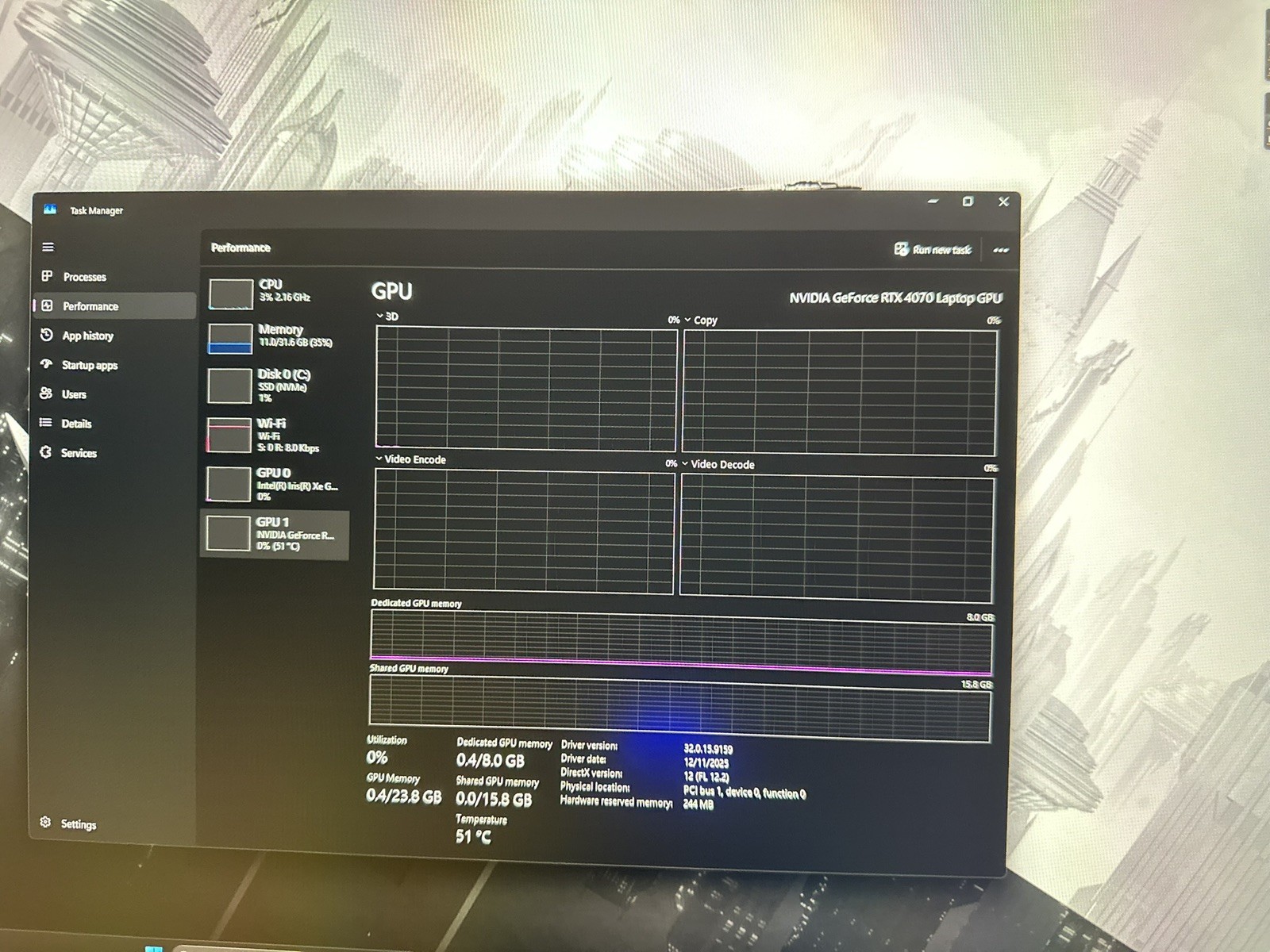Click the driver date "12/11/2025"
1270x952 pixels.
706,763
